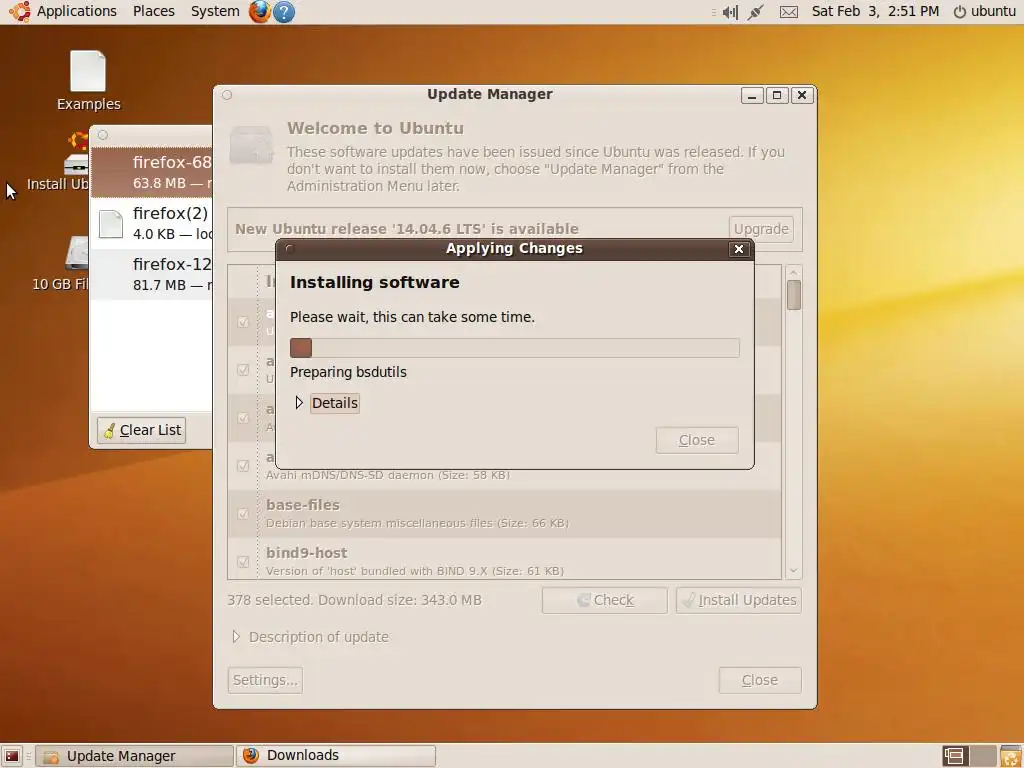Click the firefox(2) file icon in Downloads
This screenshot has width=1024, height=768.
(x=110, y=224)
